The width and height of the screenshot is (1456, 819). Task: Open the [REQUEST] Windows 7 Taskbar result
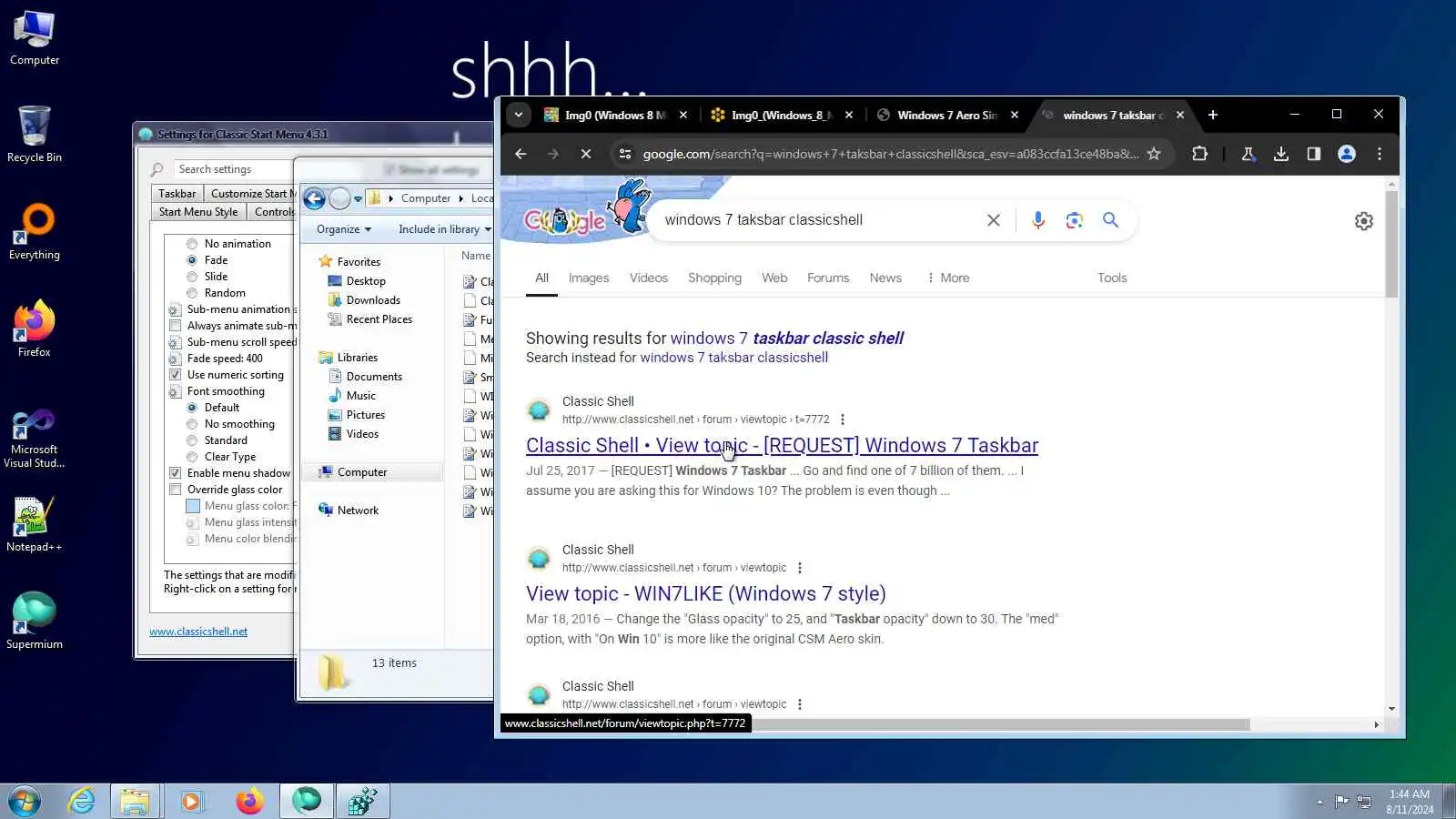pyautogui.click(x=782, y=446)
